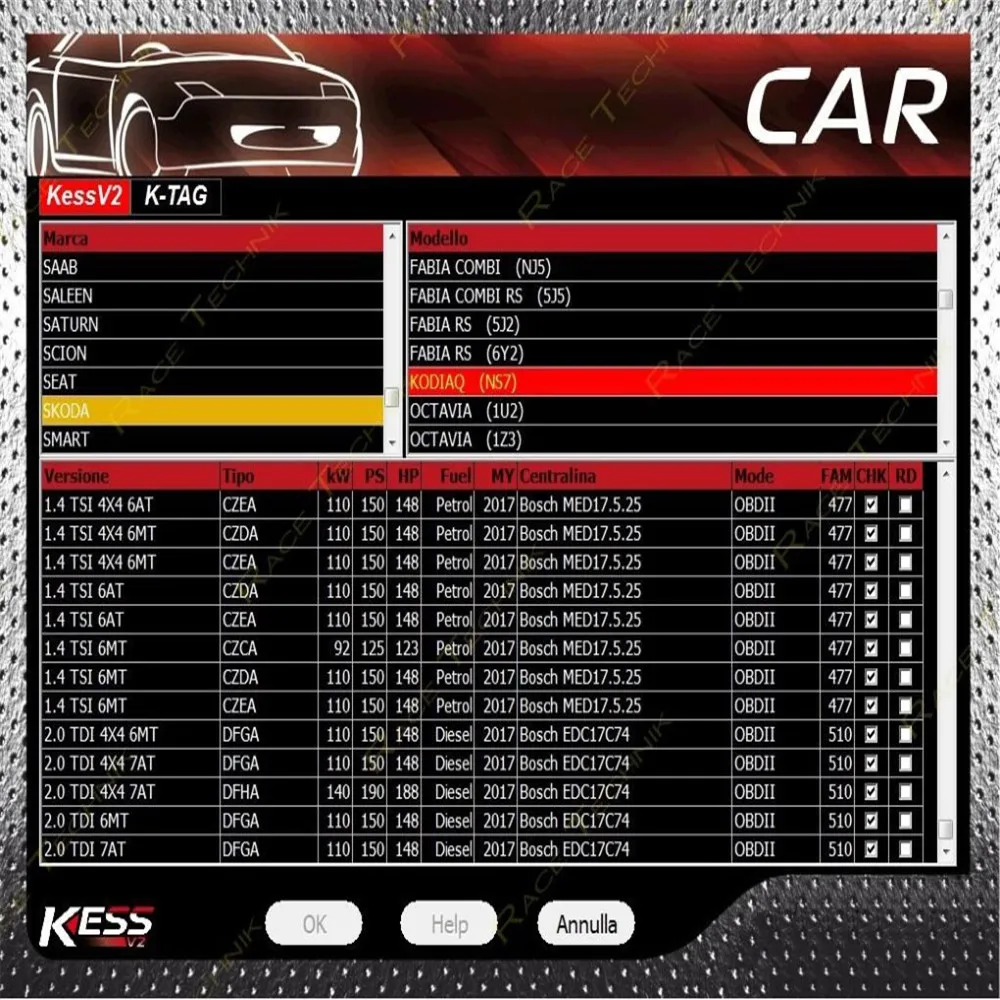Screen dimensions: 1000x1000
Task: Select SAAB in the Marca list
Action: point(212,267)
